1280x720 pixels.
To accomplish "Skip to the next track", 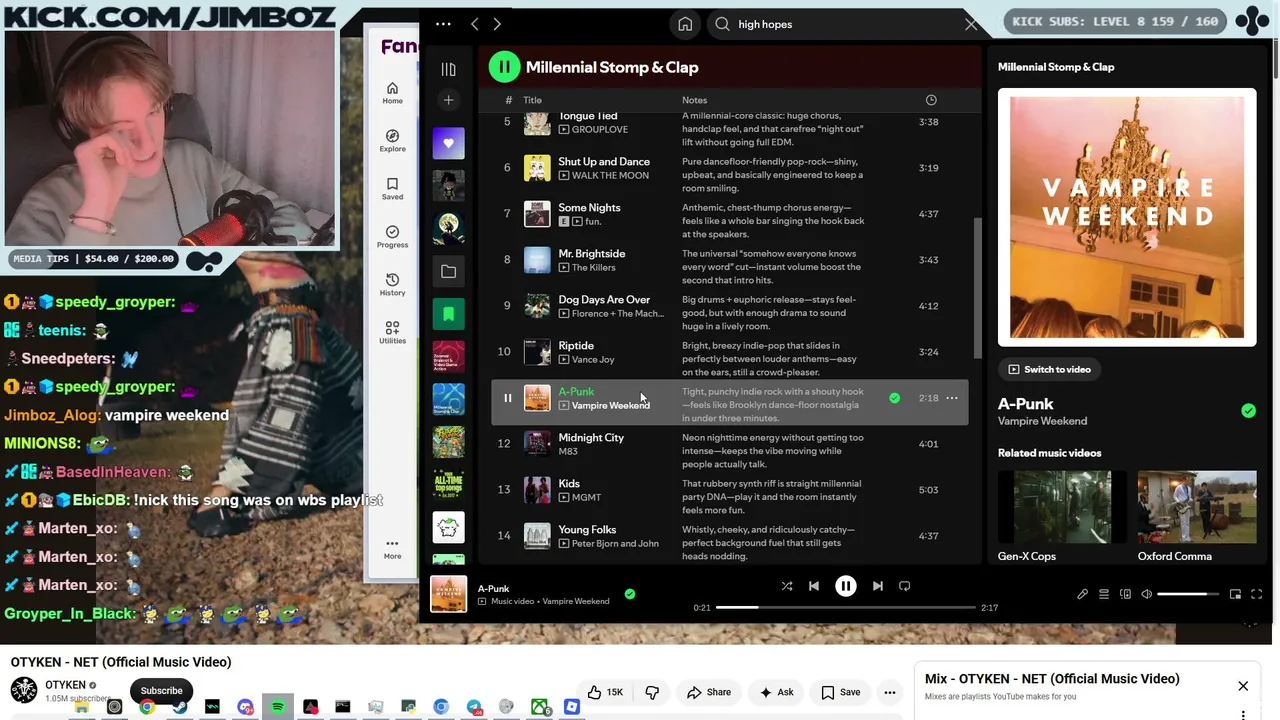I will tap(878, 586).
